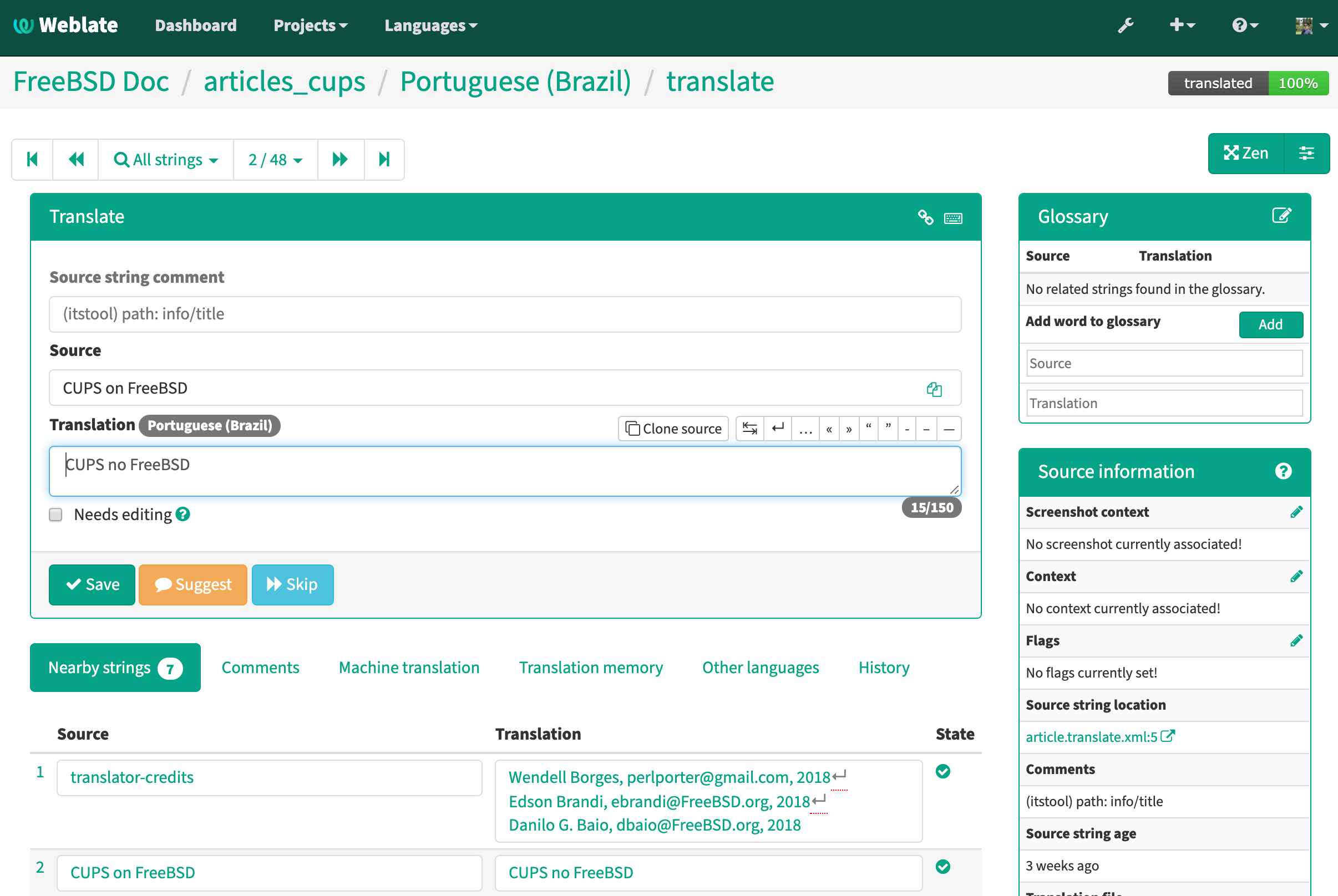Select Nearby strings tab
Viewport: 1338px width, 896px height.
115,668
